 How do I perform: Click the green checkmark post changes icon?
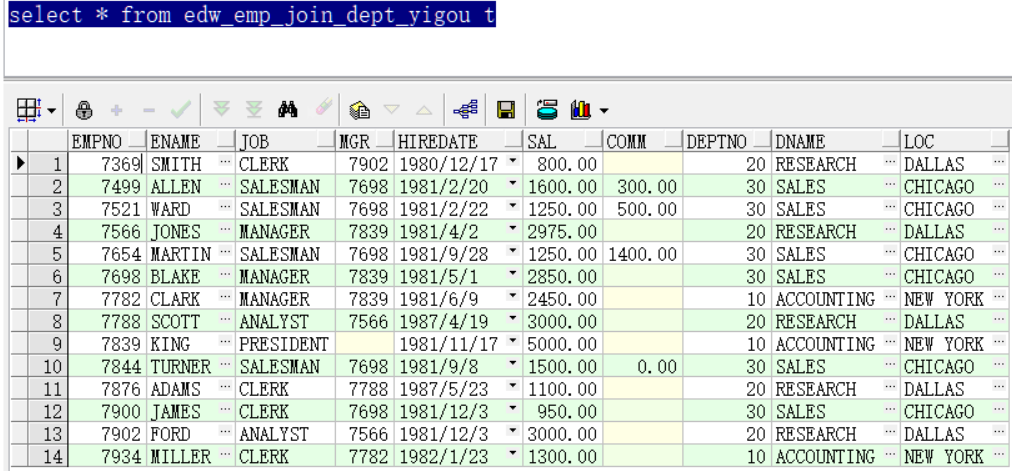click(181, 111)
